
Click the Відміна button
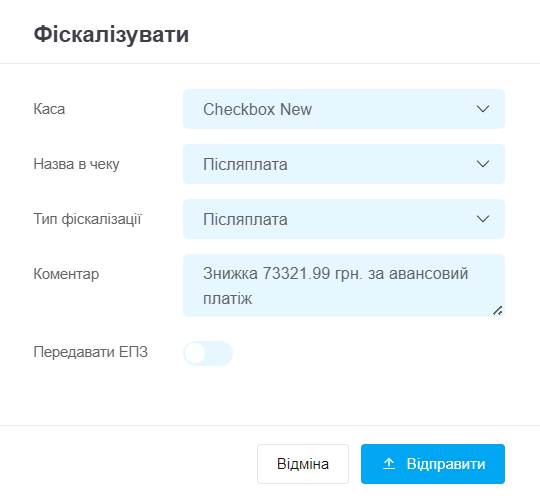(303, 464)
